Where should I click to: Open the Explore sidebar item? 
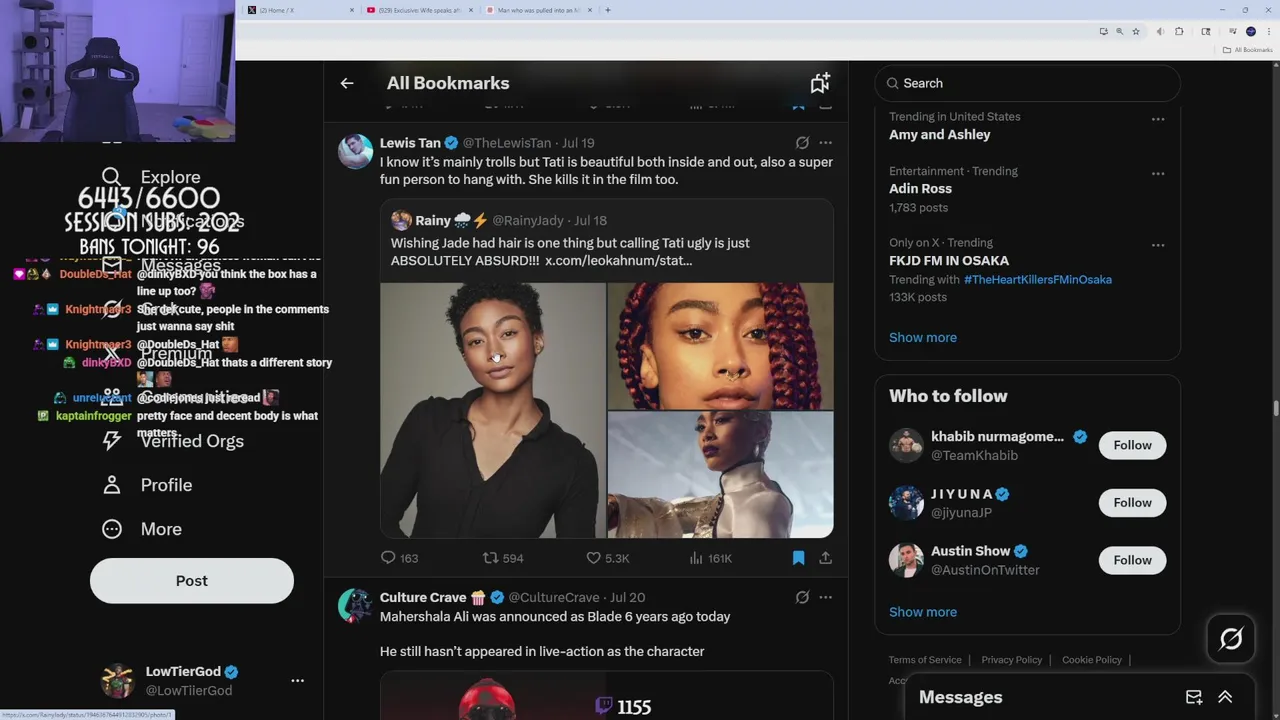pyautogui.click(x=151, y=177)
